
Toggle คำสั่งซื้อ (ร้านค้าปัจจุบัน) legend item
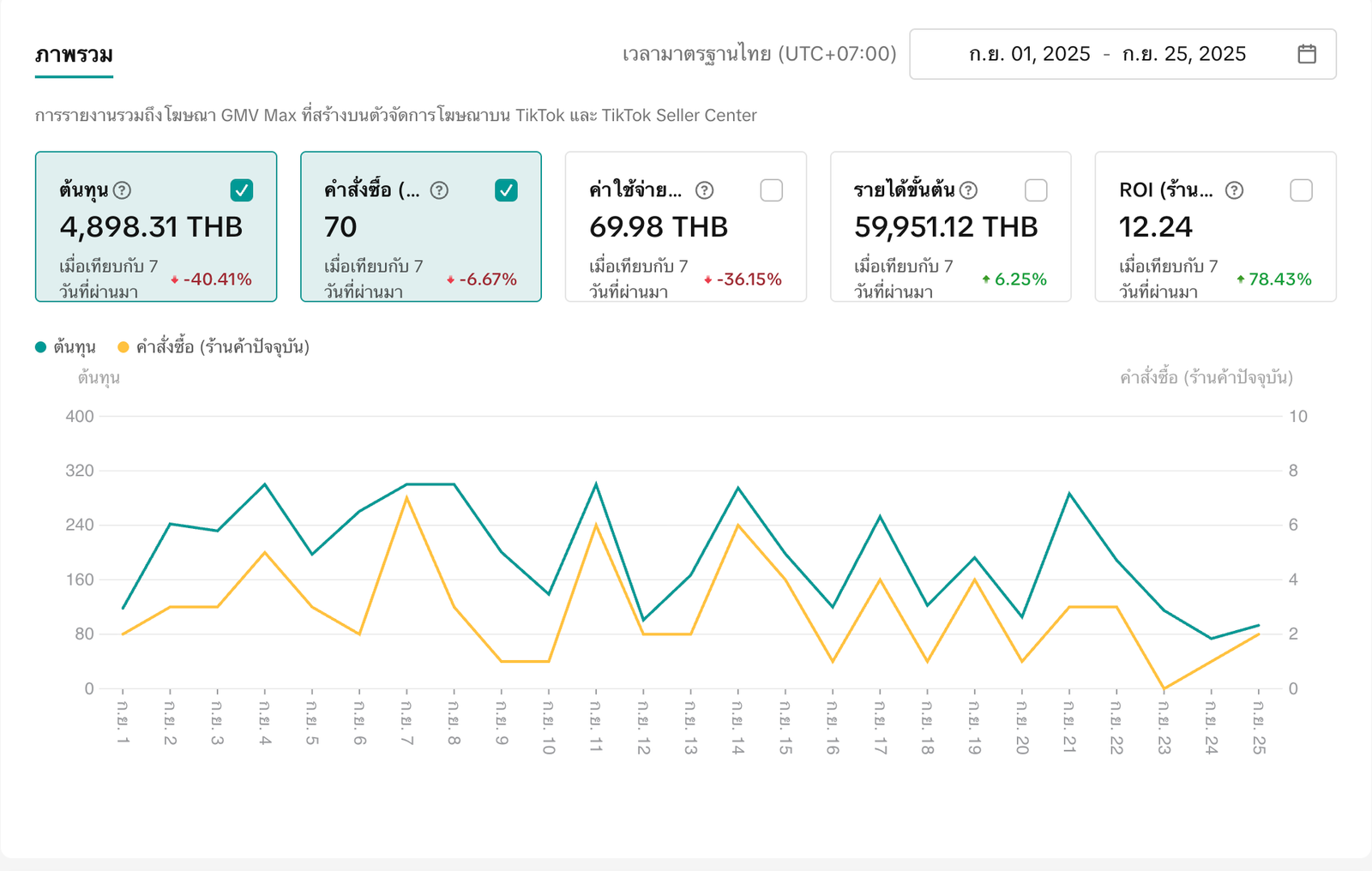tap(214, 347)
